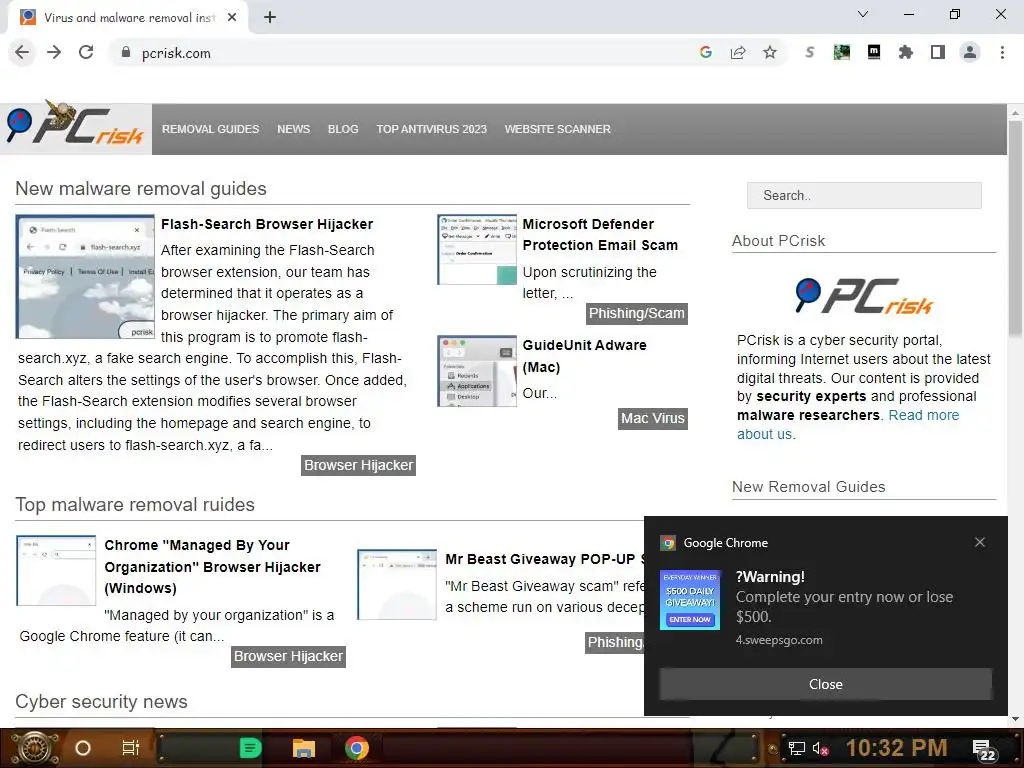Open TOP ANTIVIRUS 2023 menu item
Viewport: 1024px width, 768px height.
pos(432,129)
